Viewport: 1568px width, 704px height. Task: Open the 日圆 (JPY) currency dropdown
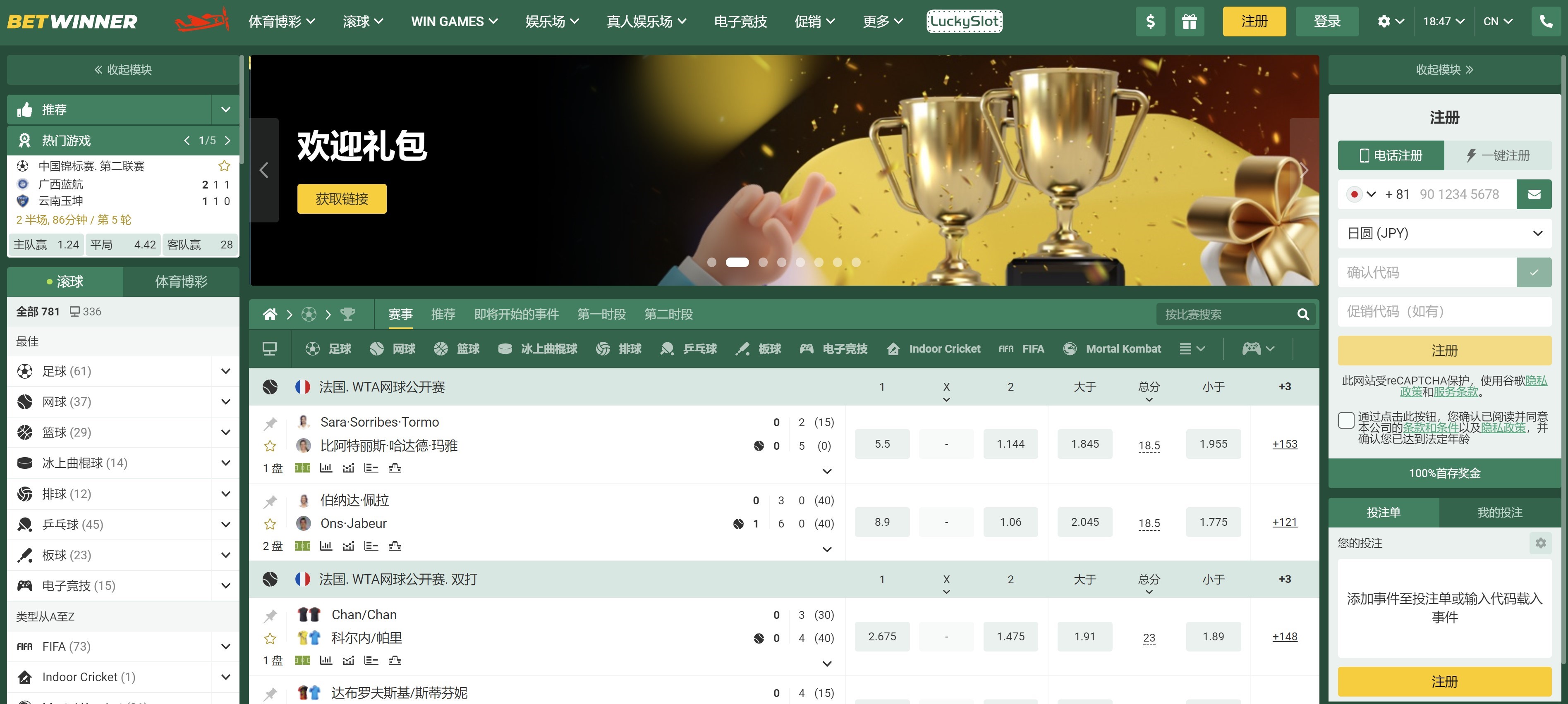(1444, 234)
